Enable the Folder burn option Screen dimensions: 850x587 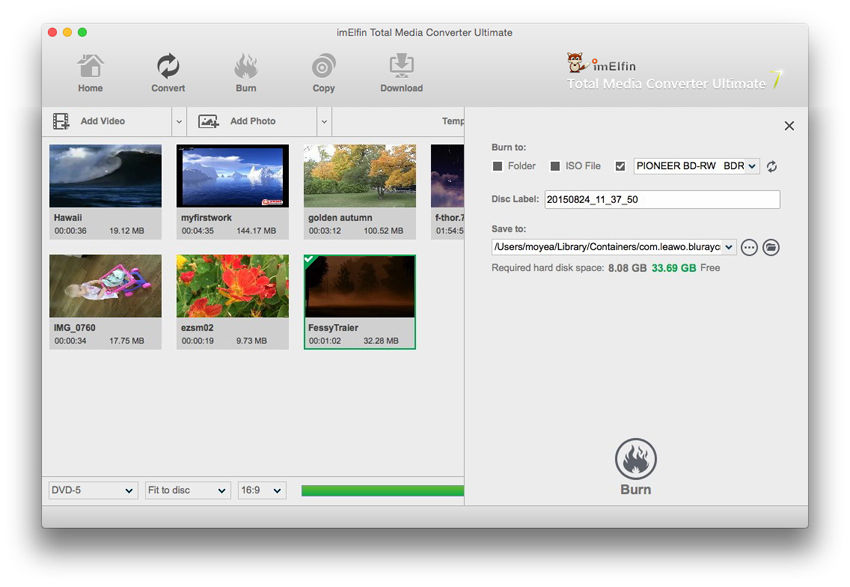(497, 166)
